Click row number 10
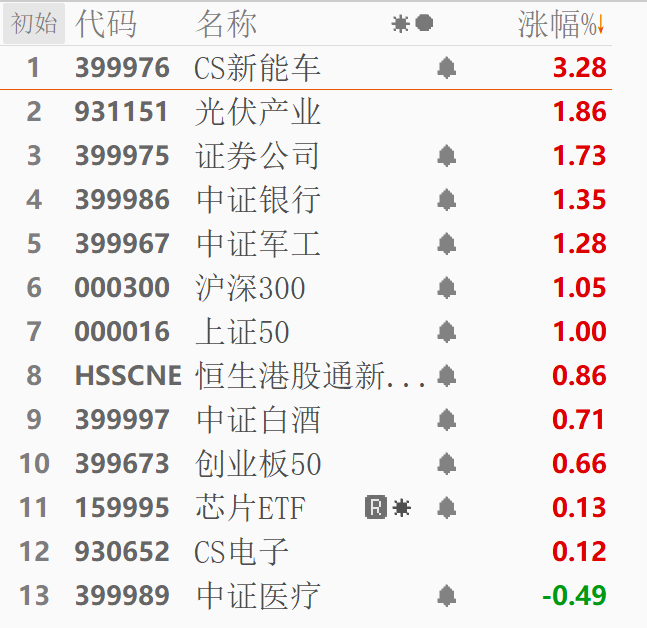 point(34,463)
